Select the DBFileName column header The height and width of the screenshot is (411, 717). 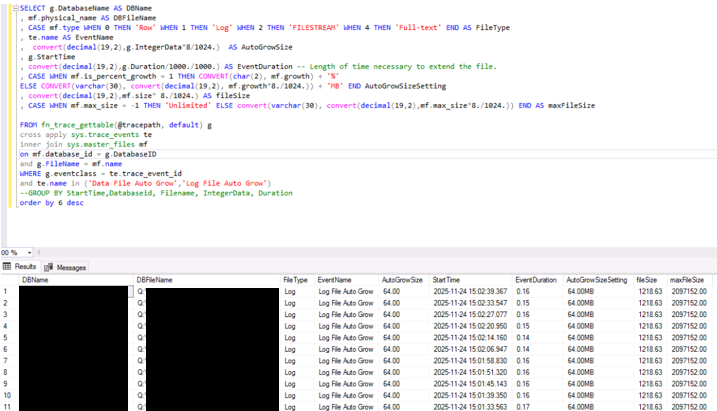tap(155, 280)
